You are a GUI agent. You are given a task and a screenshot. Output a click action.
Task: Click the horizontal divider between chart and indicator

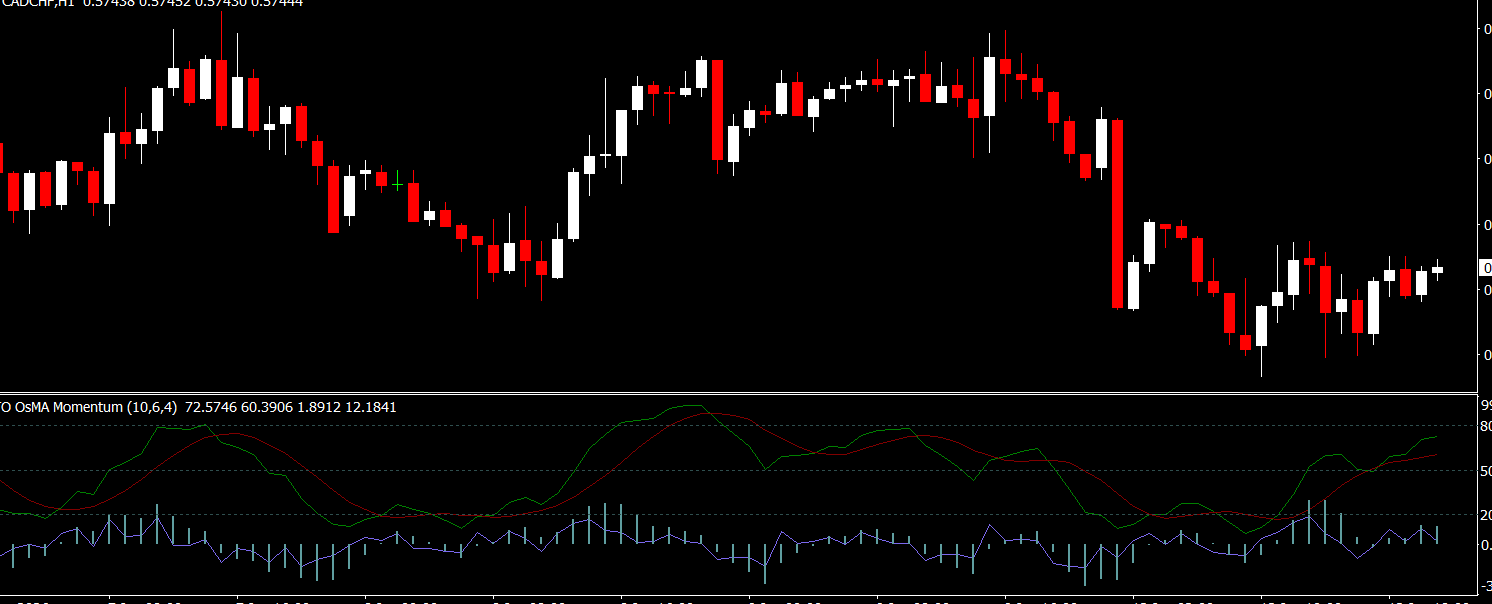coord(738,393)
